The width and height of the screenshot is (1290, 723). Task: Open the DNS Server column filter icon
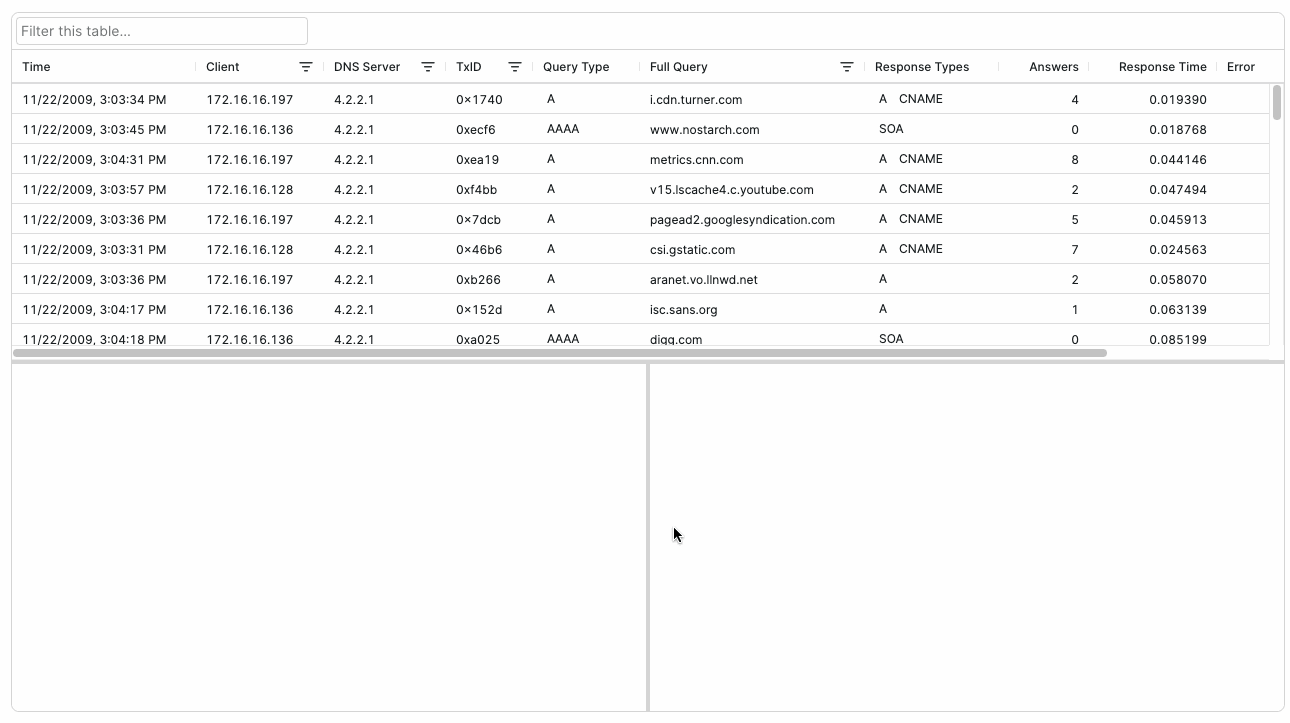pos(428,67)
